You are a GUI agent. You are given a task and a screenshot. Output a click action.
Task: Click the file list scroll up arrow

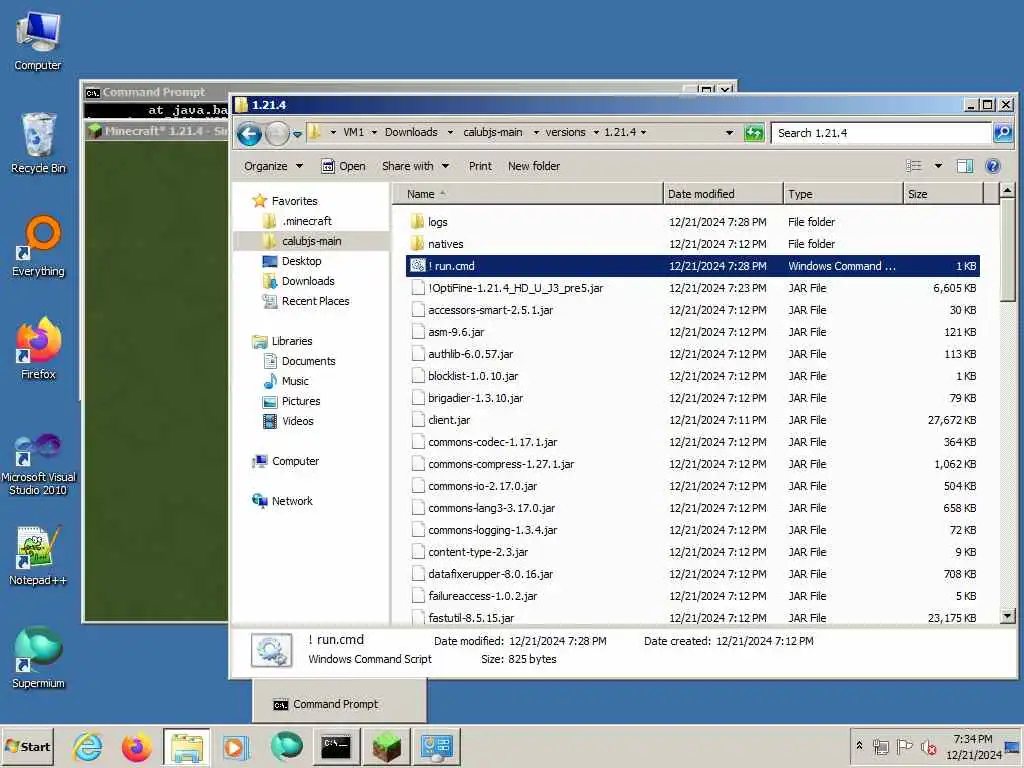(x=1008, y=191)
